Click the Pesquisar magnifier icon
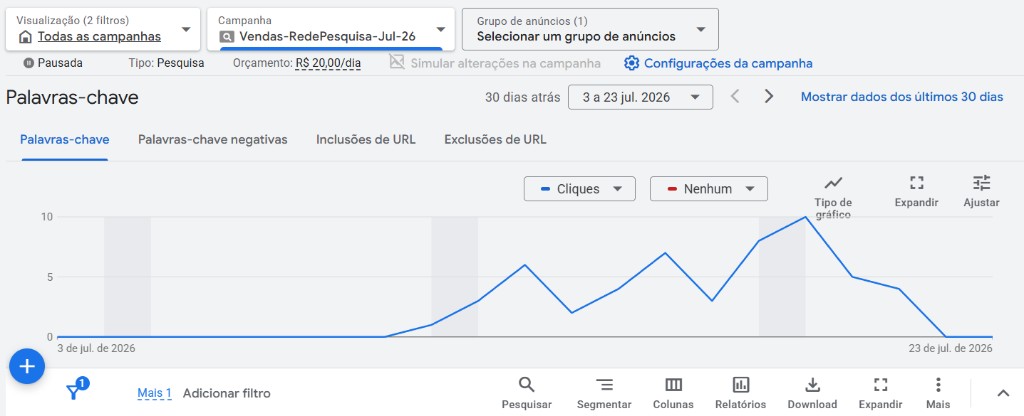Screen dimensions: 1024x416 coord(526,384)
